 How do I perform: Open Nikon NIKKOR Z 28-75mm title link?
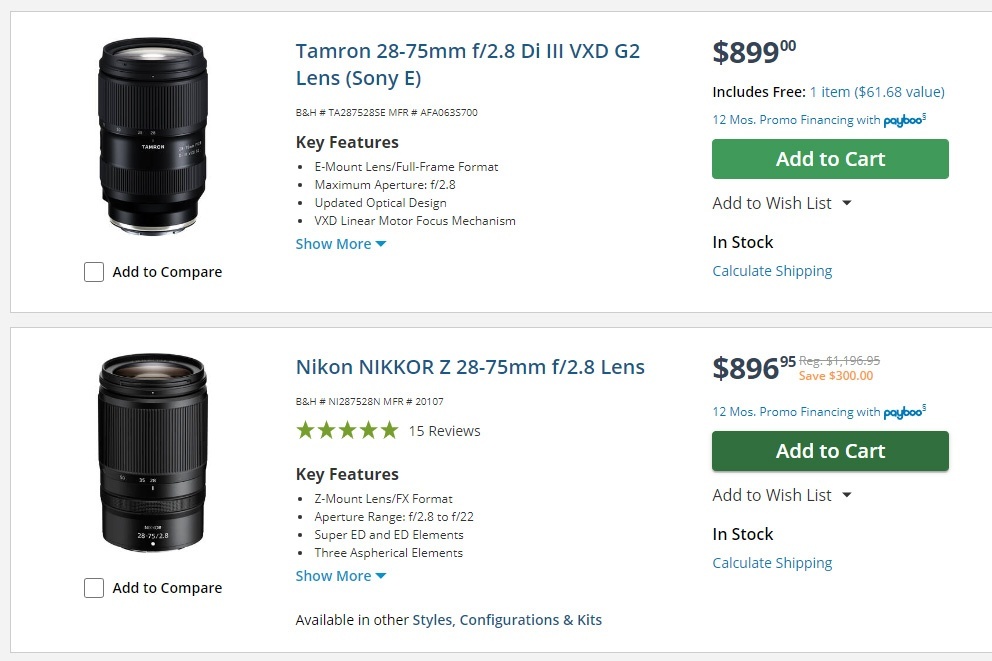pyautogui.click(x=470, y=367)
